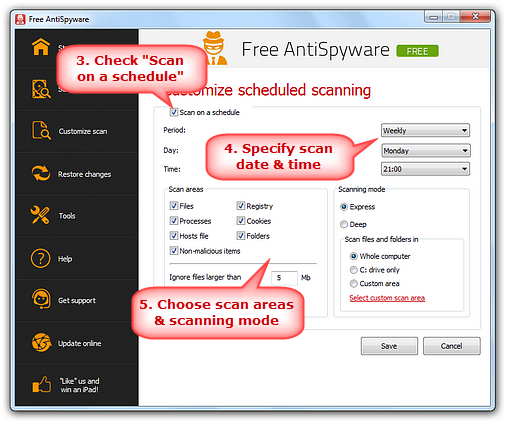Click the Update online globe icon
This screenshot has height=421, width=505.
tap(41, 342)
